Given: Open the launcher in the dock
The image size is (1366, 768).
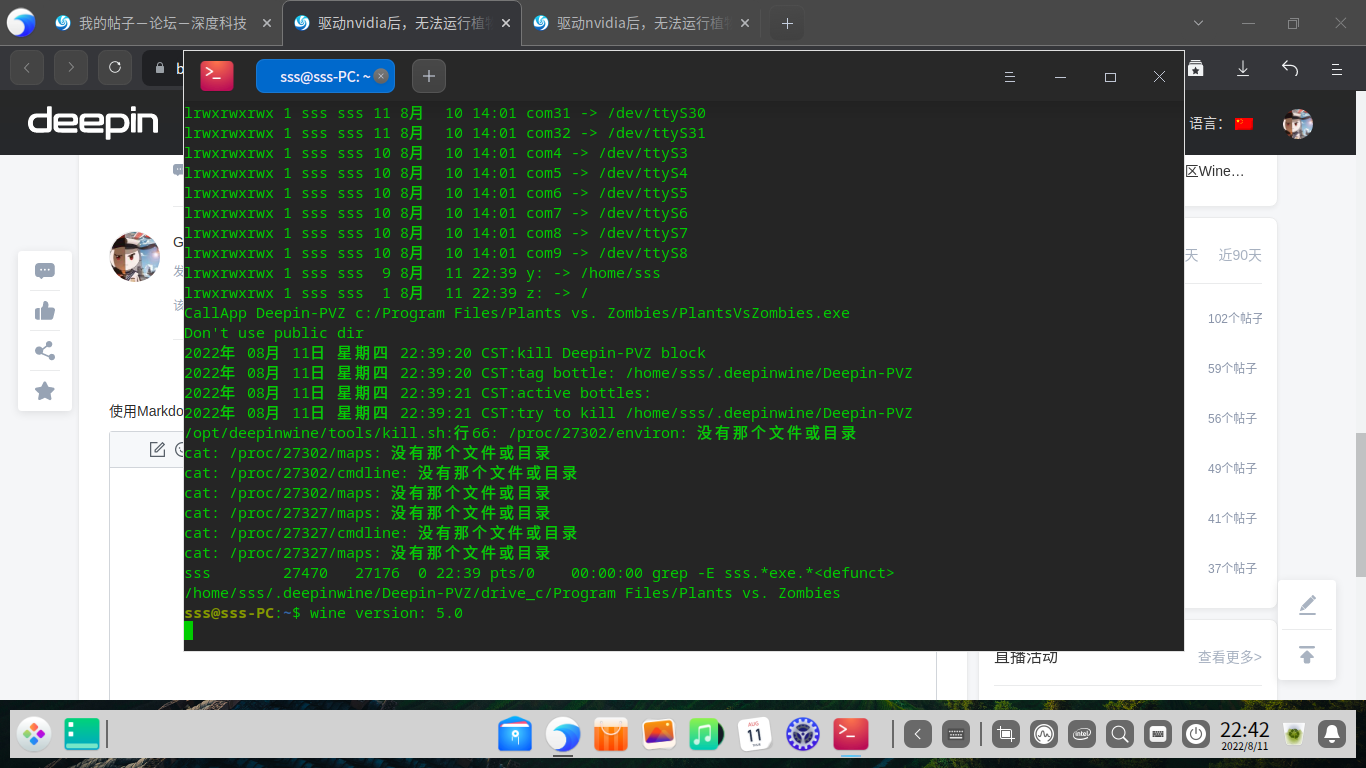Looking at the screenshot, I should (34, 735).
